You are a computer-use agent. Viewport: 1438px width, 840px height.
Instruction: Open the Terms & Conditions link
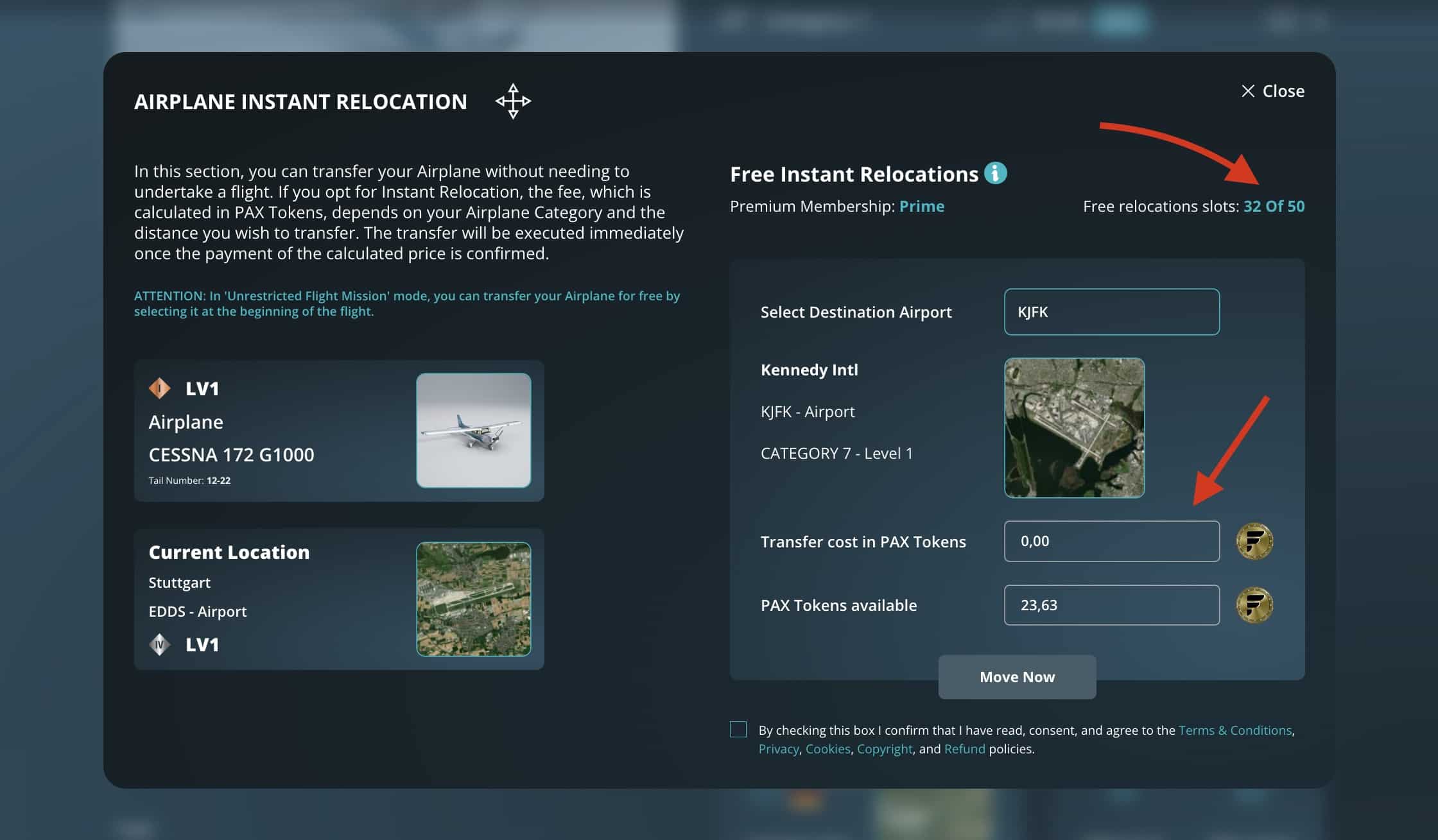click(1234, 730)
